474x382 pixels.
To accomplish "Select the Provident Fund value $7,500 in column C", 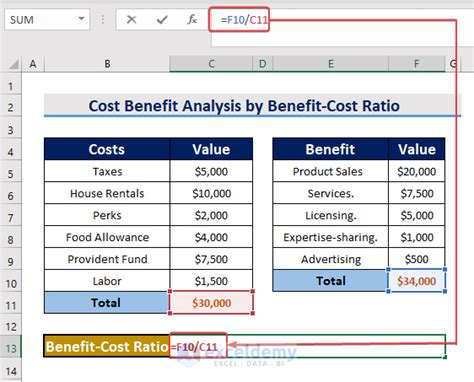I will (x=211, y=259).
